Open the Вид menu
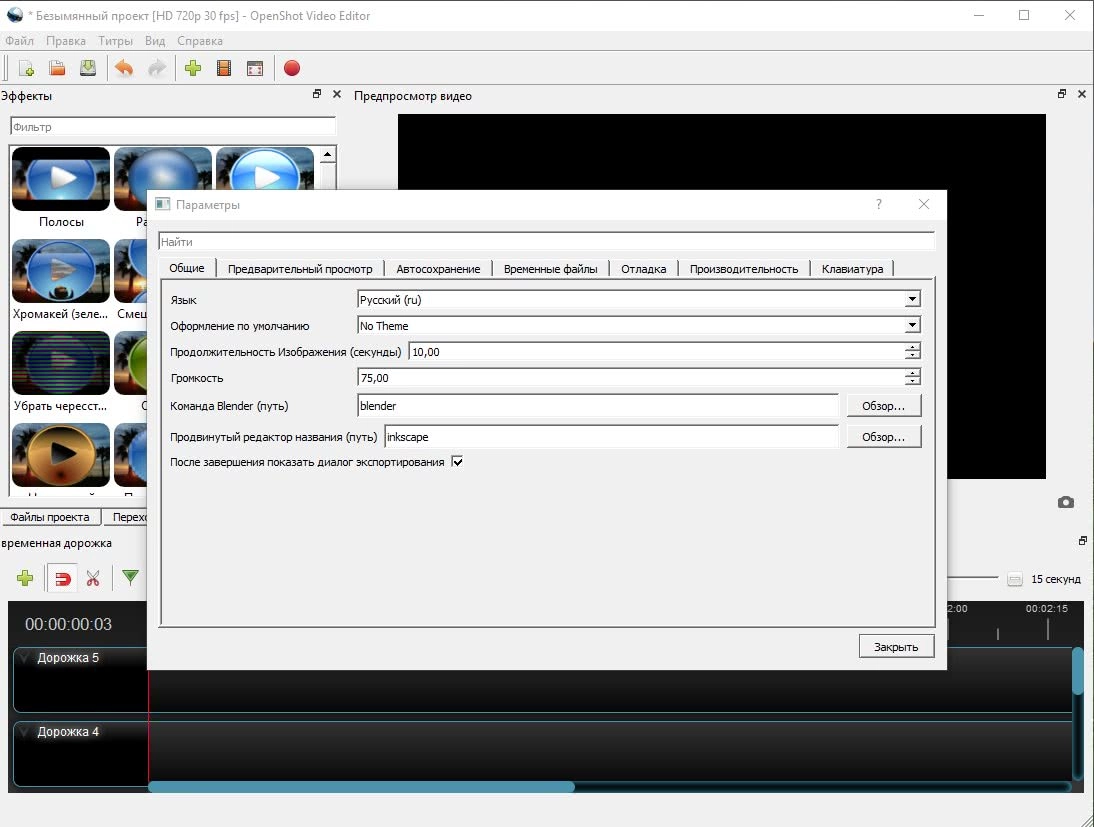Image resolution: width=1094 pixels, height=827 pixels. click(x=155, y=40)
